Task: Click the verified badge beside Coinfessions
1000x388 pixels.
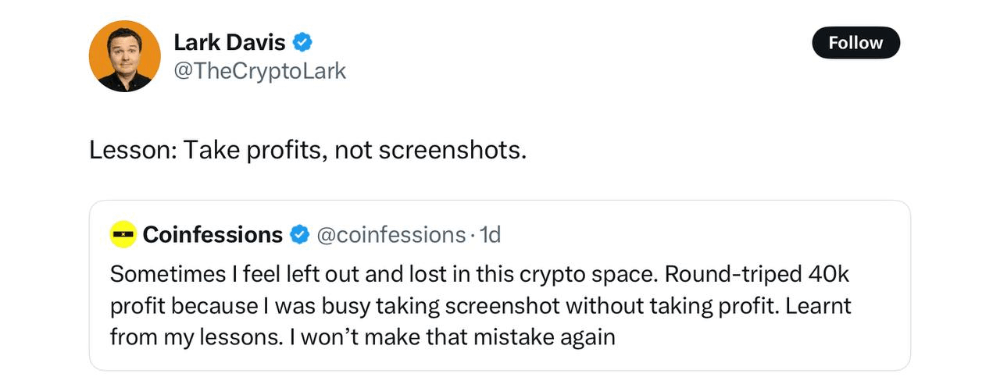Action: [298, 235]
